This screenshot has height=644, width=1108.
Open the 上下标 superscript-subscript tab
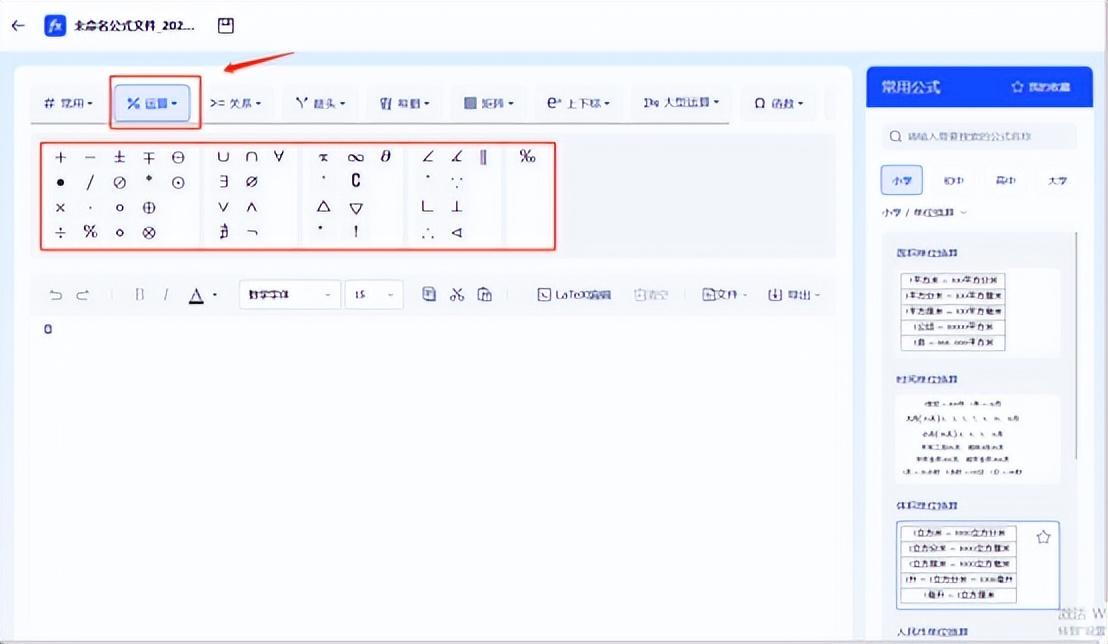578,103
